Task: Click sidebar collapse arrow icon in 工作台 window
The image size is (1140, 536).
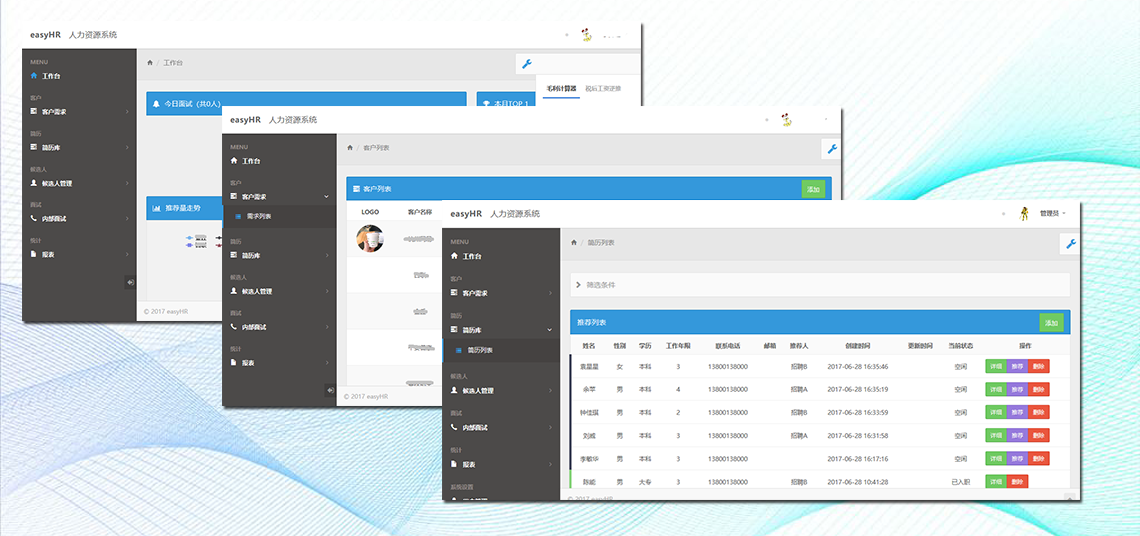Action: click(130, 283)
